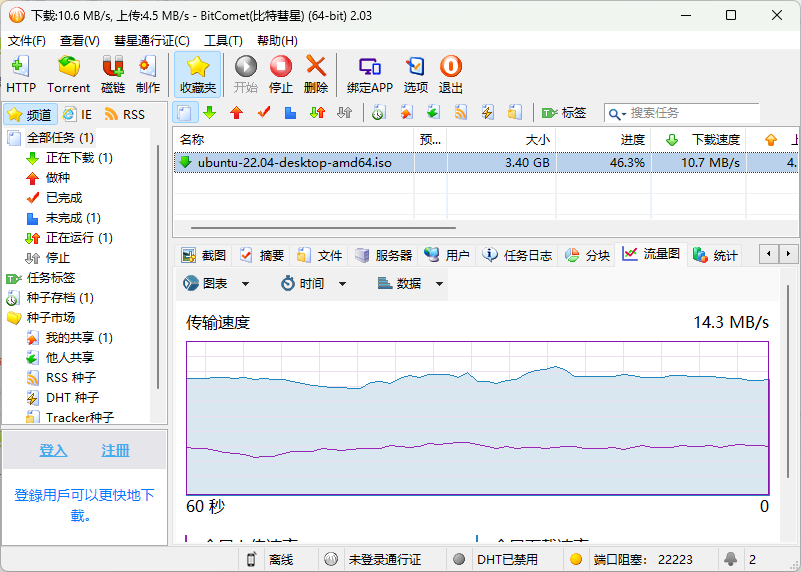The width and height of the screenshot is (801, 572).
Task: Open the 时间 time dropdown
Action: (x=314, y=283)
